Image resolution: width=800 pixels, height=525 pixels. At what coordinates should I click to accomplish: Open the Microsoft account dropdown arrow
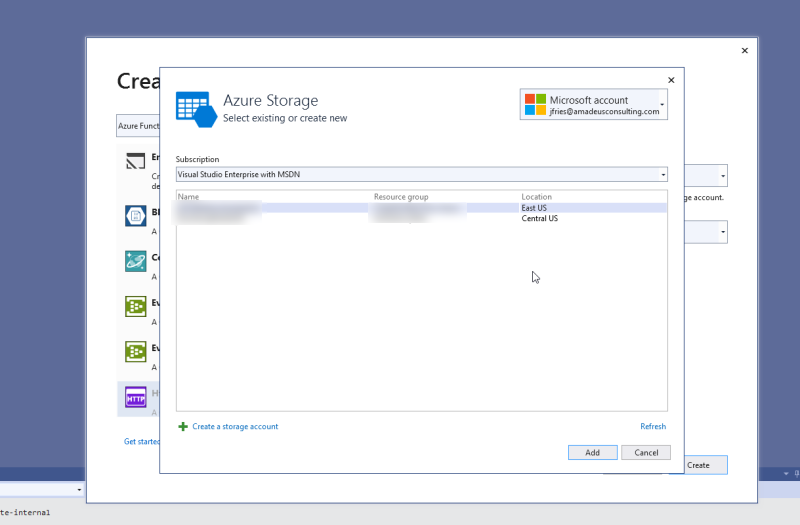pos(662,105)
